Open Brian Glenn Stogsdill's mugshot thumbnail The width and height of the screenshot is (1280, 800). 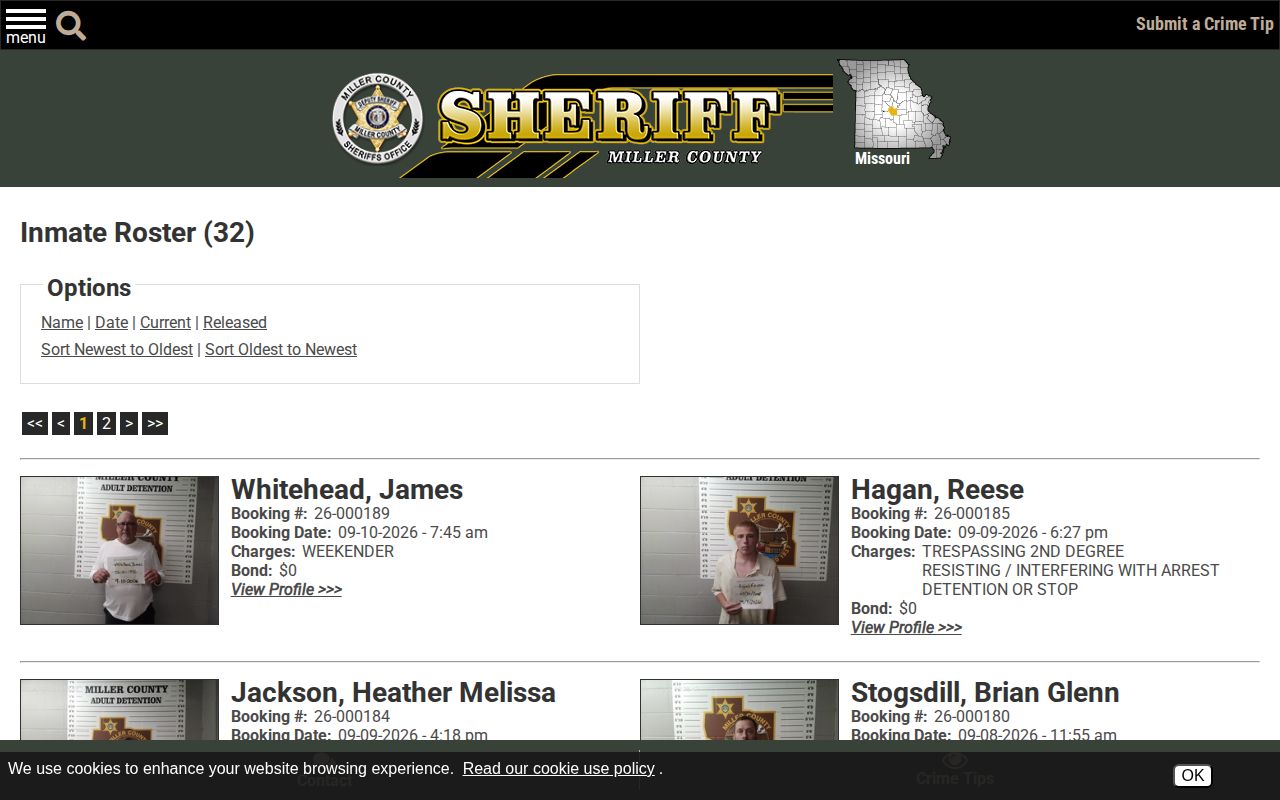739,710
